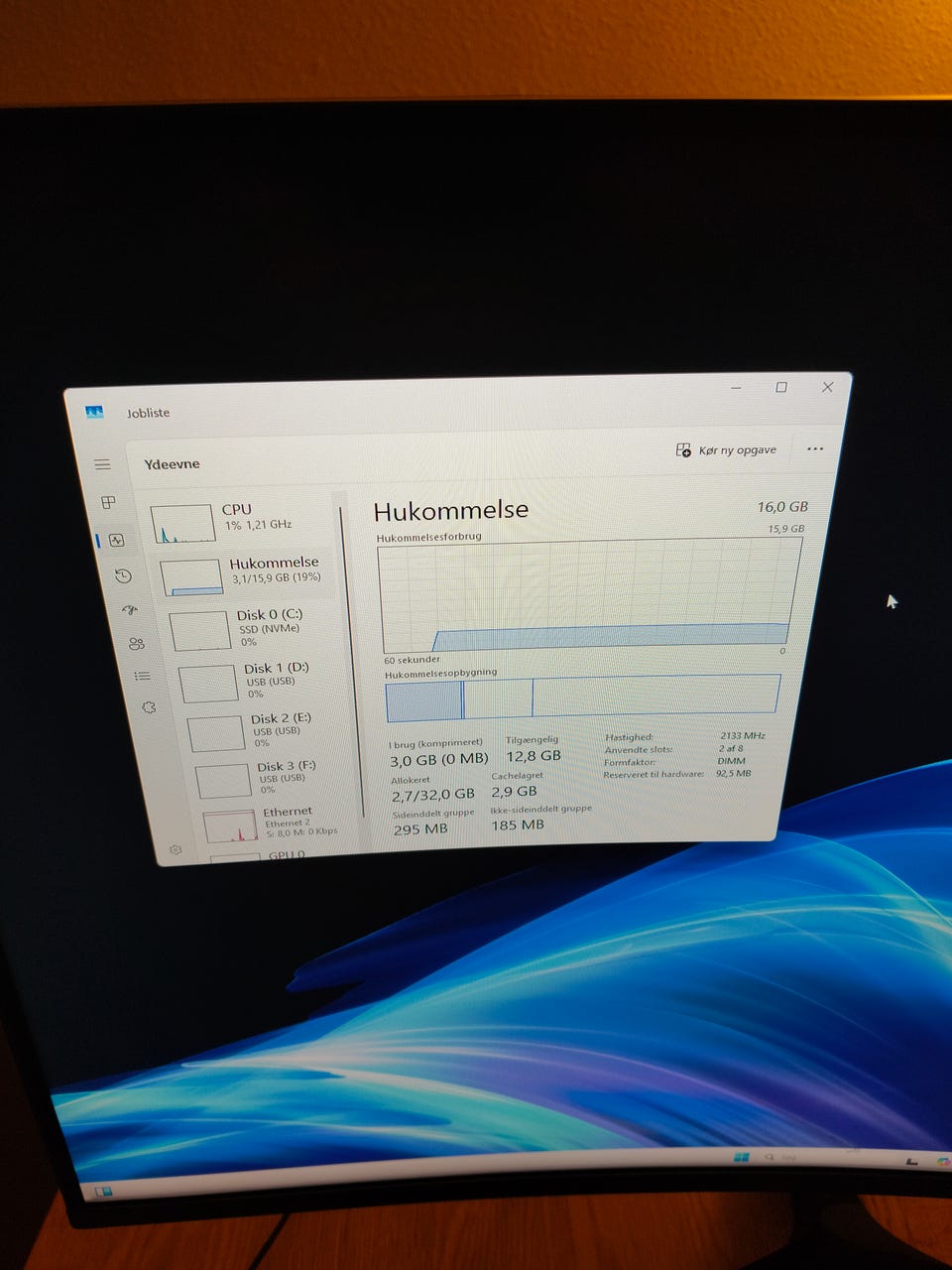Click the CPU usage mini graph thumbnail
This screenshot has height=1270, width=952.
click(182, 523)
